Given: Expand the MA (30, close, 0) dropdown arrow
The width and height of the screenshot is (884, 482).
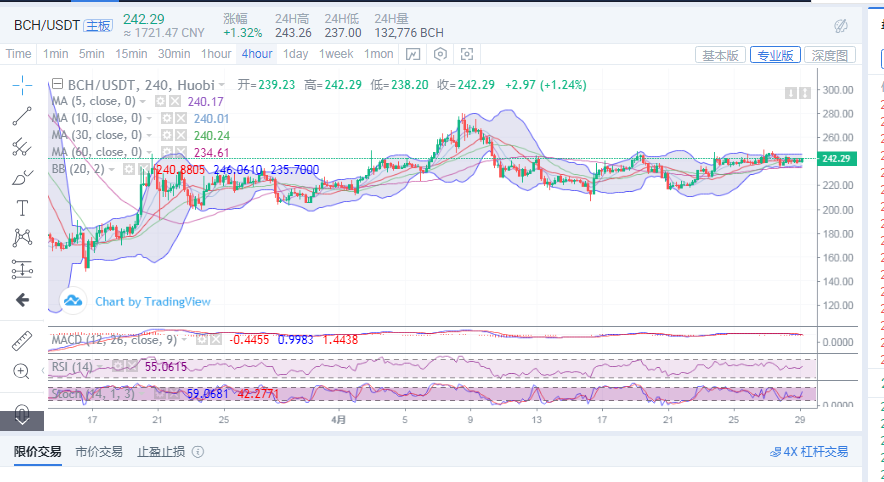Looking at the screenshot, I should [150, 135].
